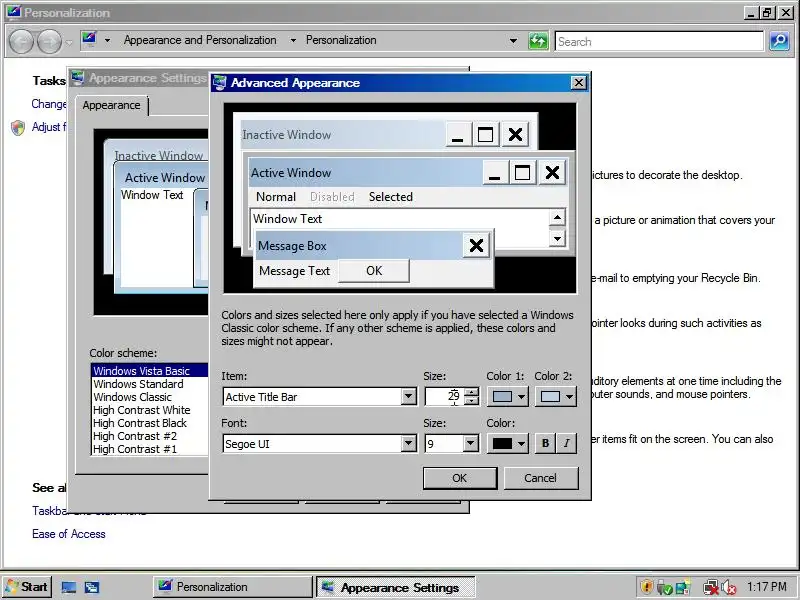Select High Contrast White scheme
This screenshot has height=600, width=800.
[149, 410]
